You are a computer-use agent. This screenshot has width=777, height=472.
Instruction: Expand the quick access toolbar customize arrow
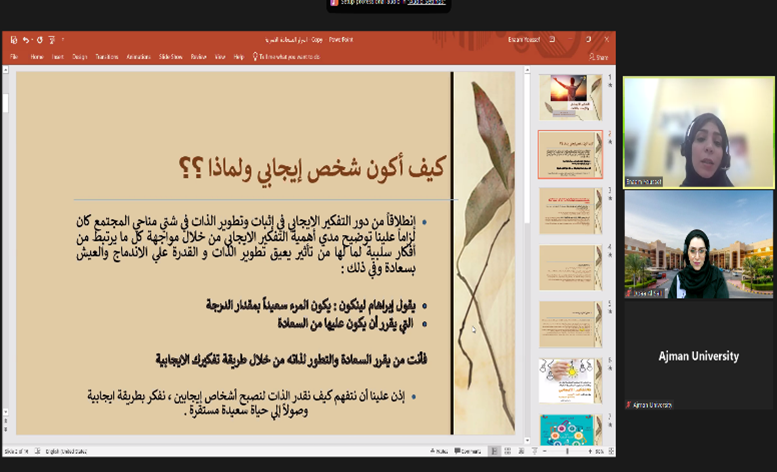[62, 40]
